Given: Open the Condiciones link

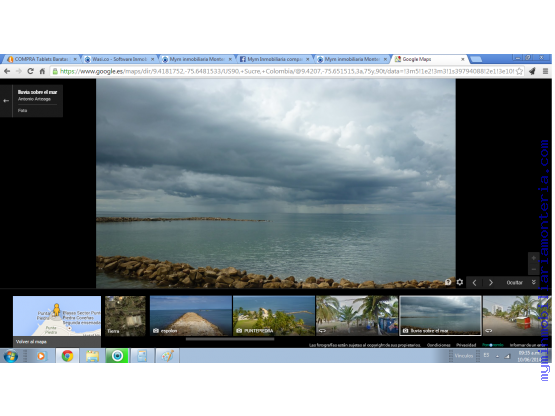Looking at the screenshot, I should click(x=439, y=345).
